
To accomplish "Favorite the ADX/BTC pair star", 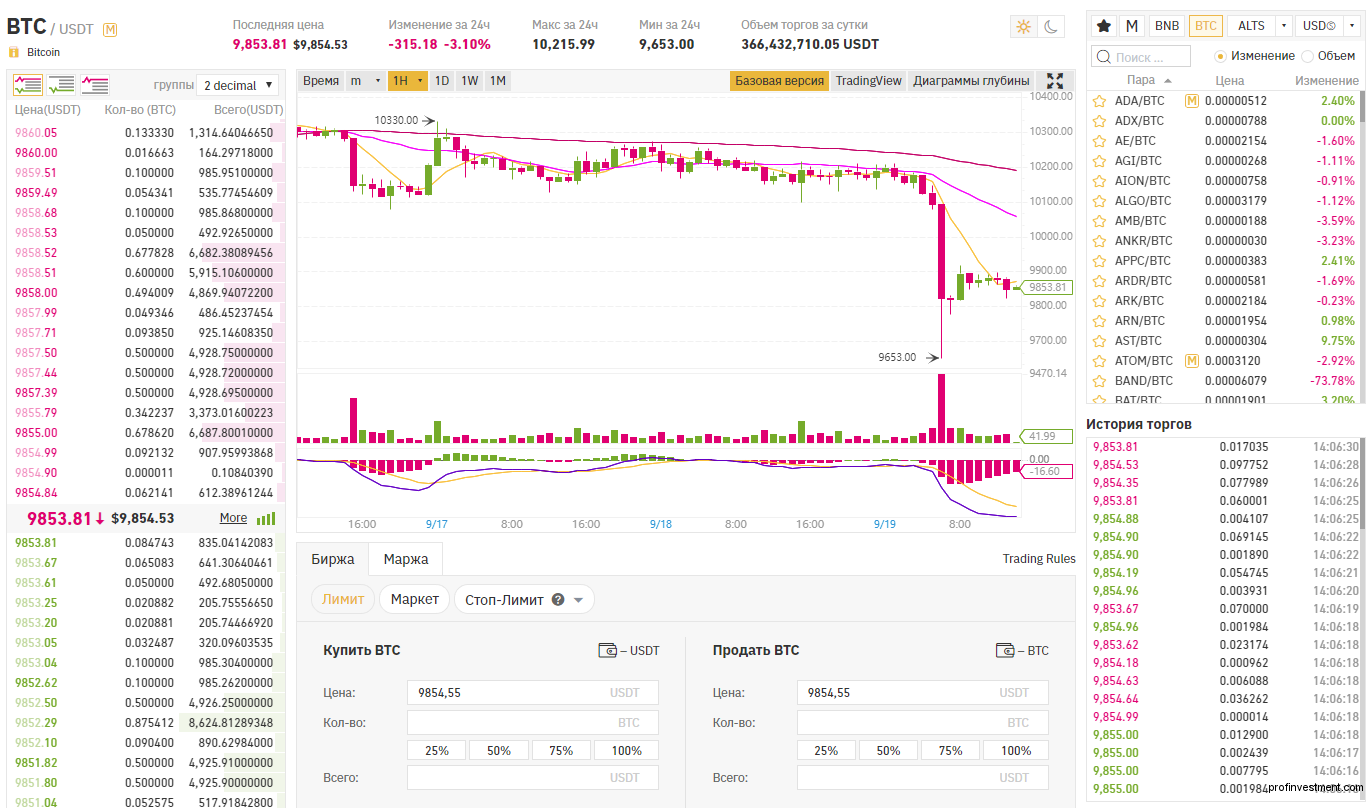I will [1099, 121].
